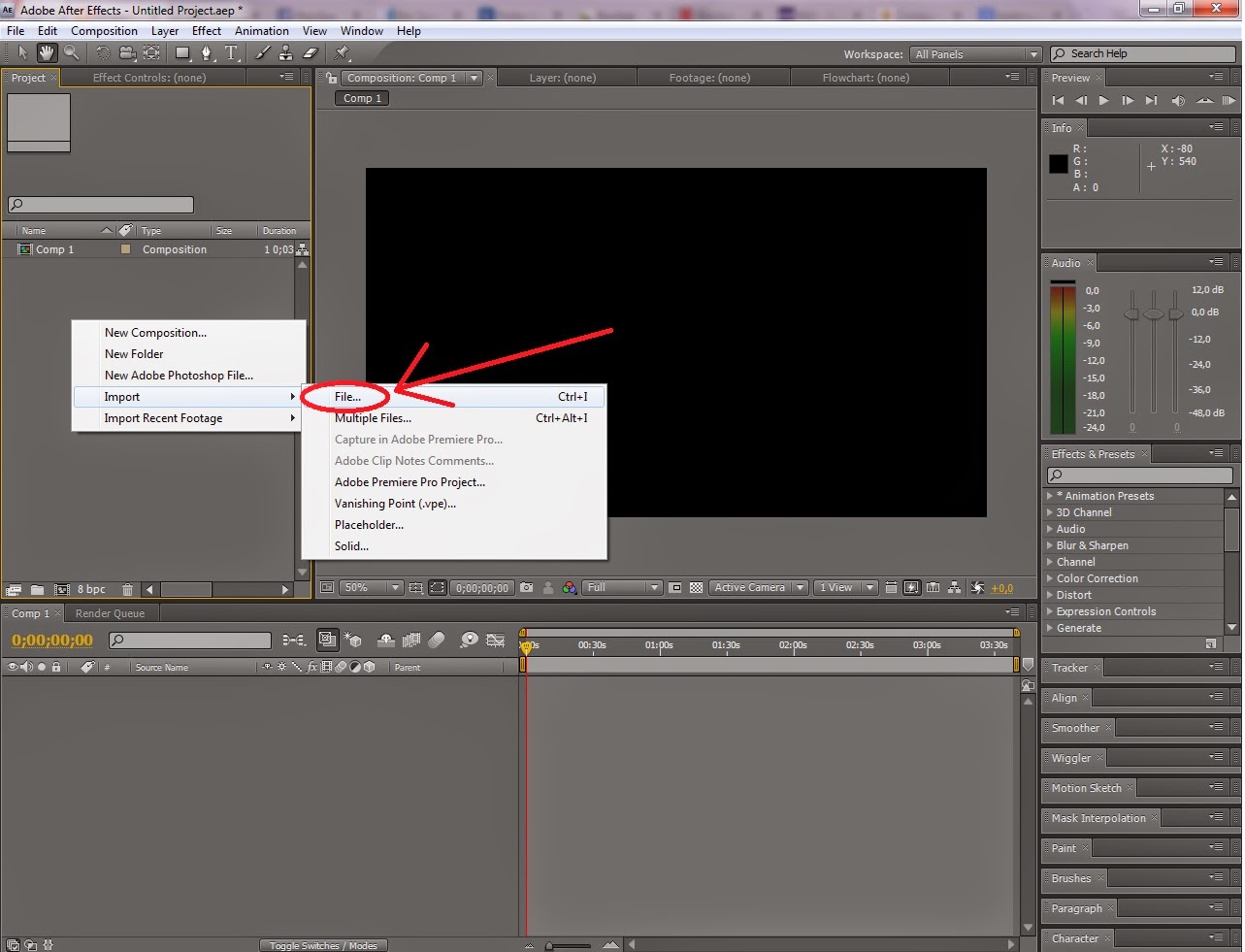This screenshot has width=1245, height=952.
Task: Expand the Color Correction category
Action: point(1050,578)
